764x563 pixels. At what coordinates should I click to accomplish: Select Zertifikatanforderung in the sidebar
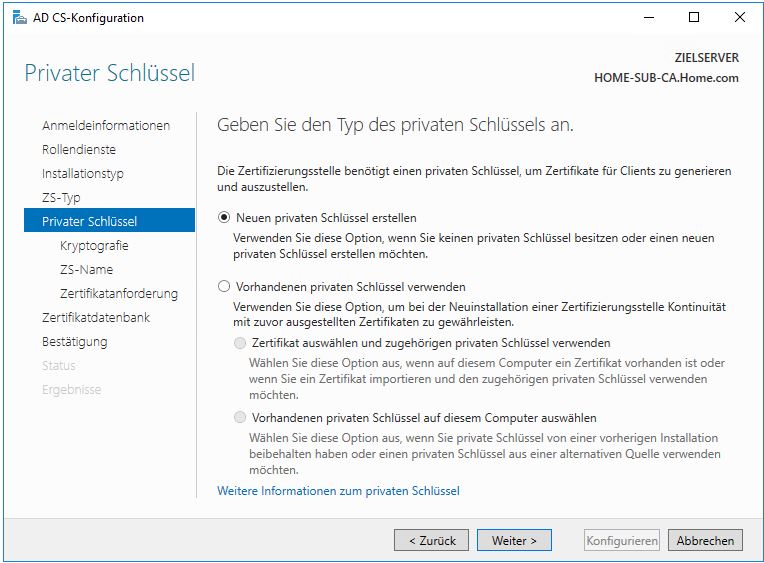119,293
